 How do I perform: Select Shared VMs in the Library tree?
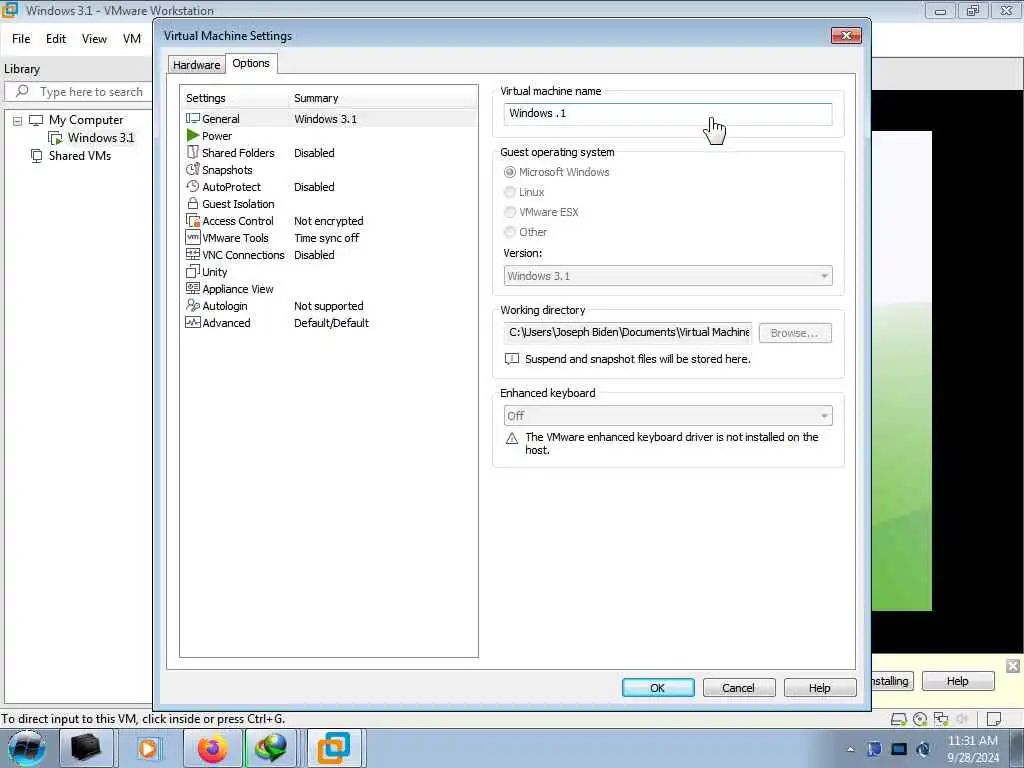pyautogui.click(x=80, y=156)
